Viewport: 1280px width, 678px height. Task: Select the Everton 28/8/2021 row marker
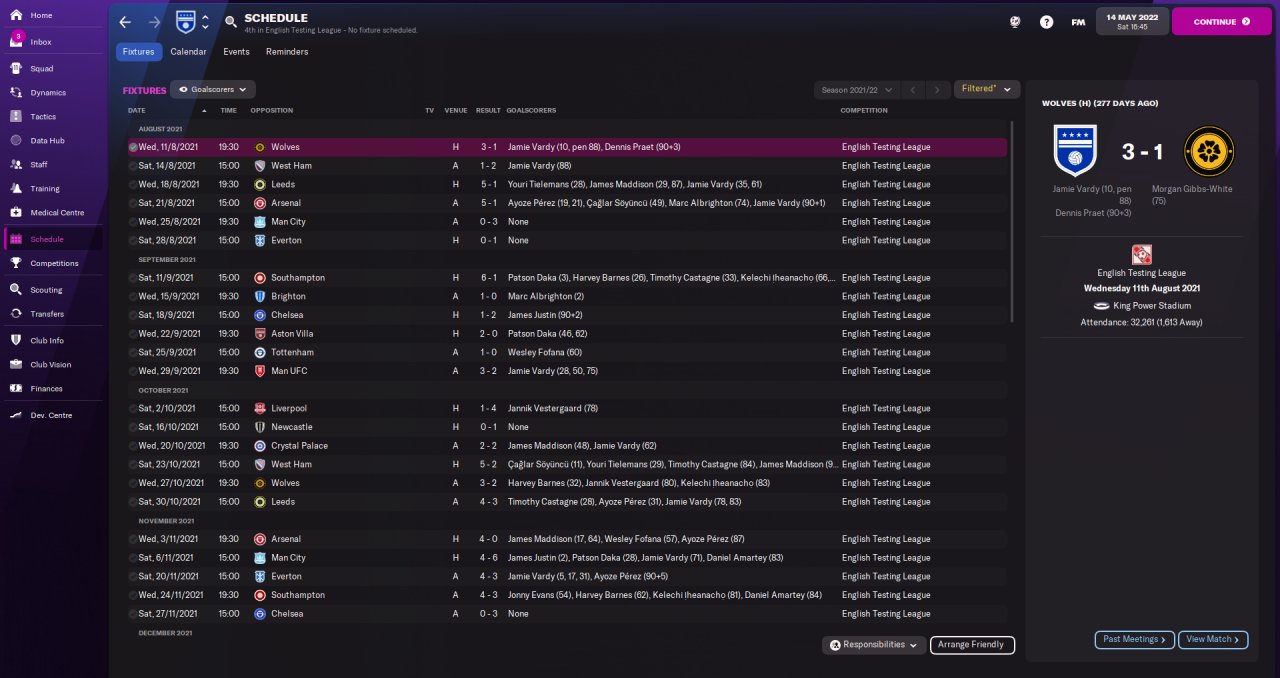coord(133,241)
